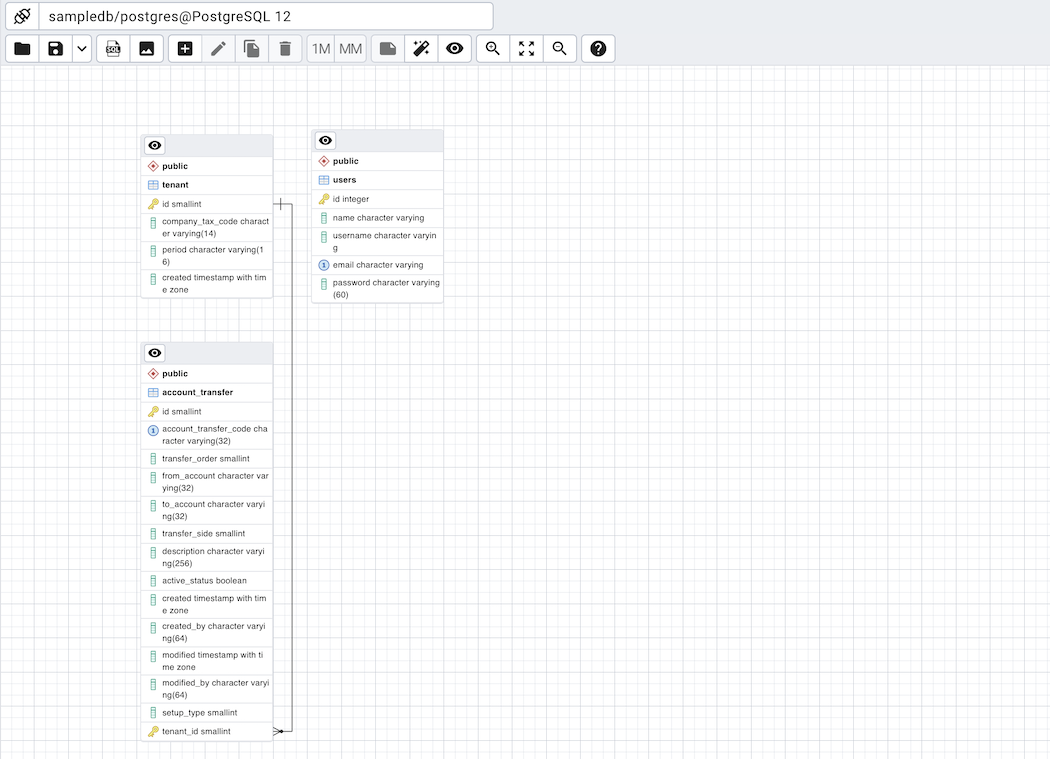Clone the selected table

coord(252,49)
